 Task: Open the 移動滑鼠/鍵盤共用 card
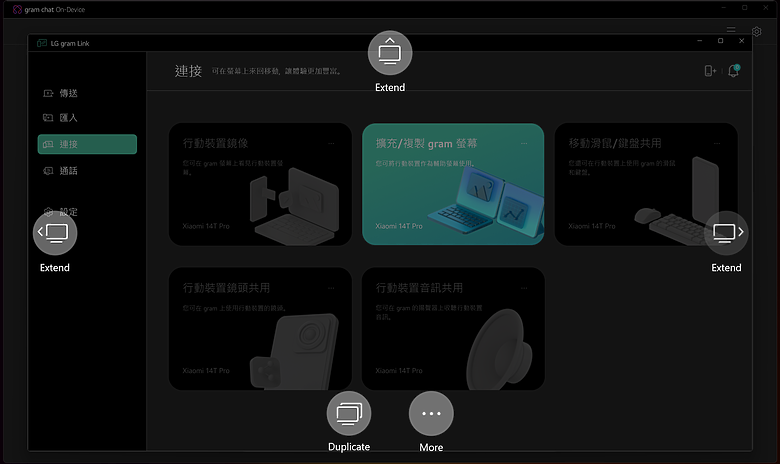(646, 184)
